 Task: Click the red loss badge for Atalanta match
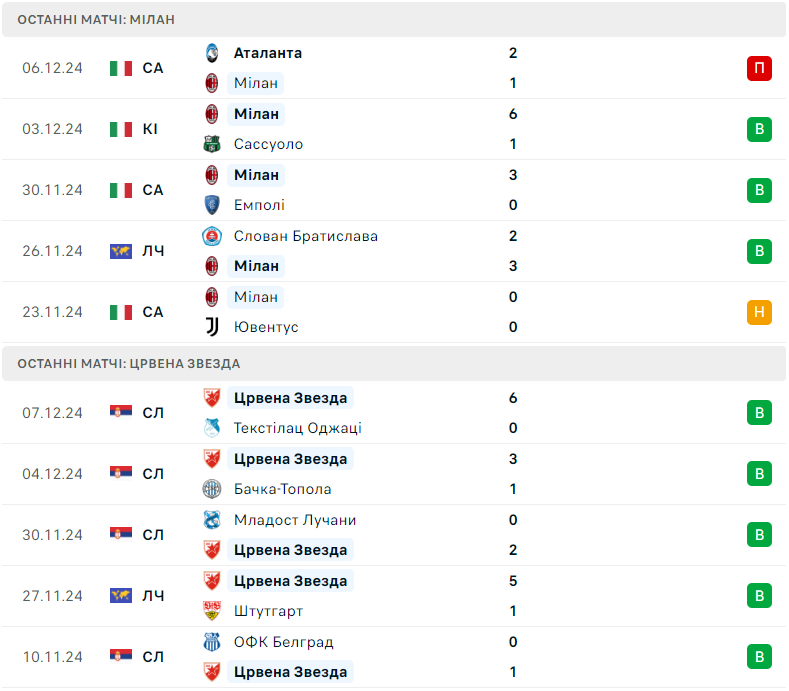(759, 68)
